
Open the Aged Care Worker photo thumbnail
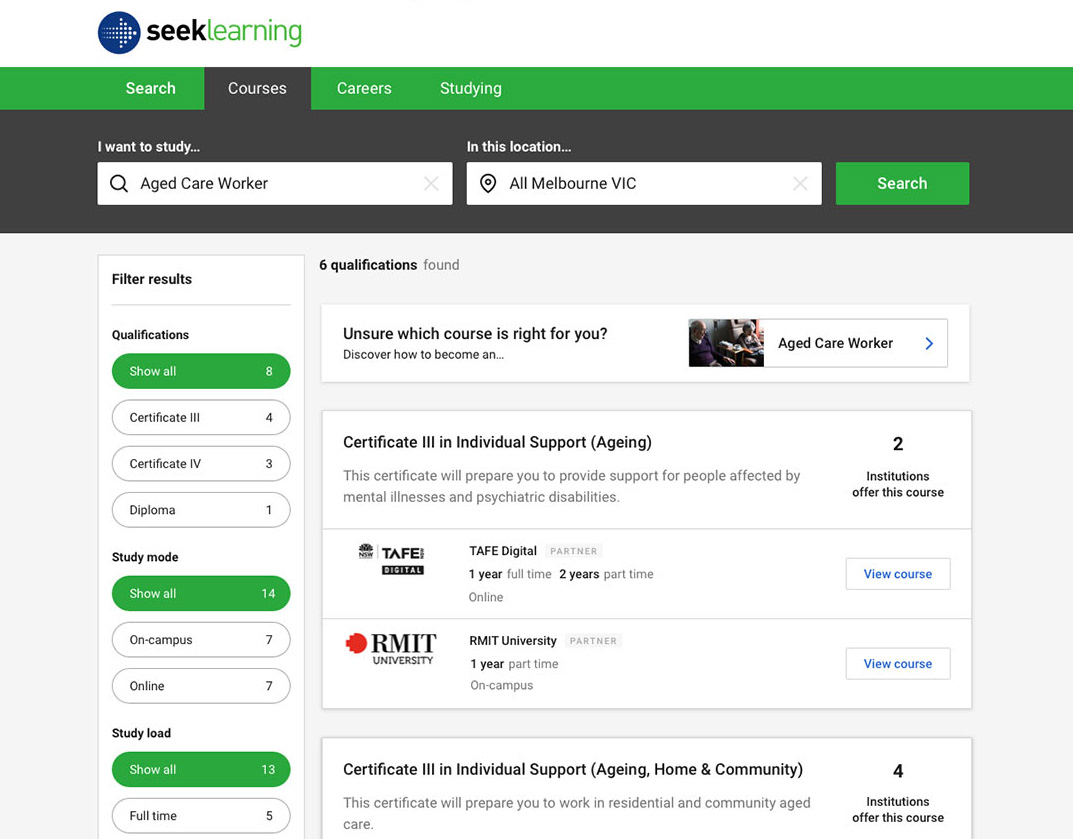coord(726,343)
